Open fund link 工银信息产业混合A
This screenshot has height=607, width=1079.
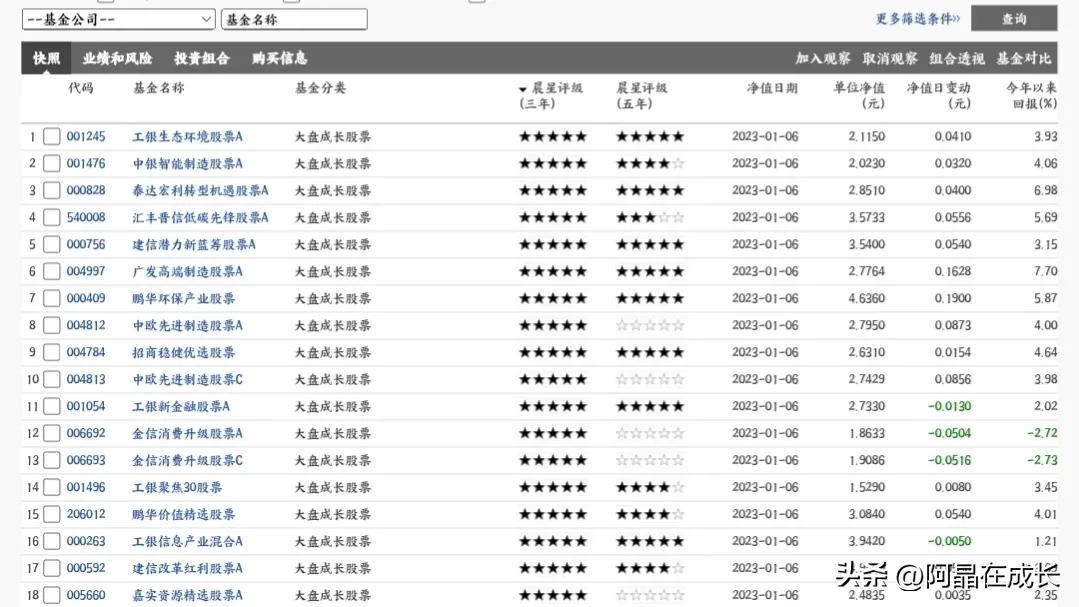[x=187, y=541]
